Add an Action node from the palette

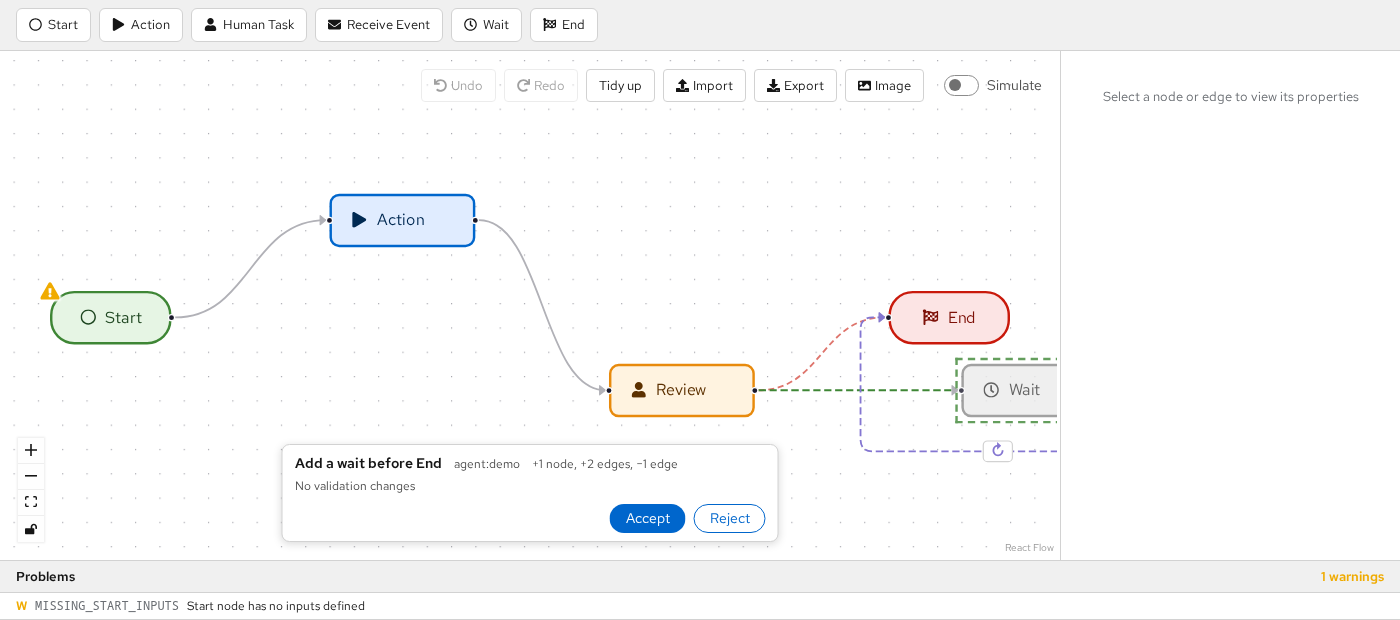point(141,25)
